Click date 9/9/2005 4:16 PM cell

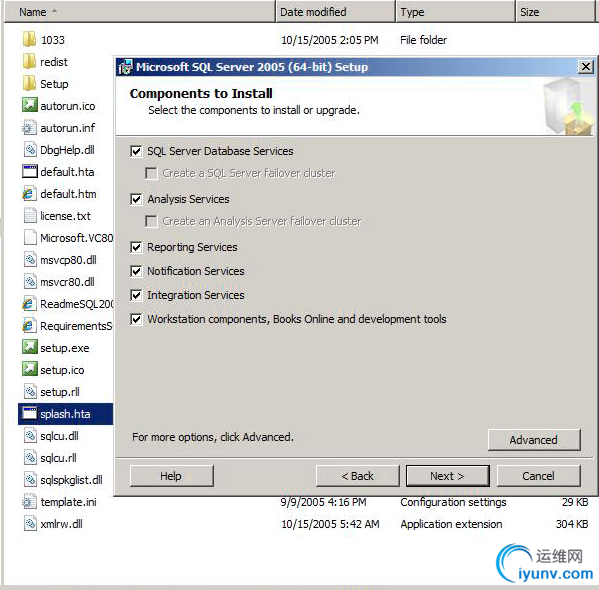click(x=323, y=502)
